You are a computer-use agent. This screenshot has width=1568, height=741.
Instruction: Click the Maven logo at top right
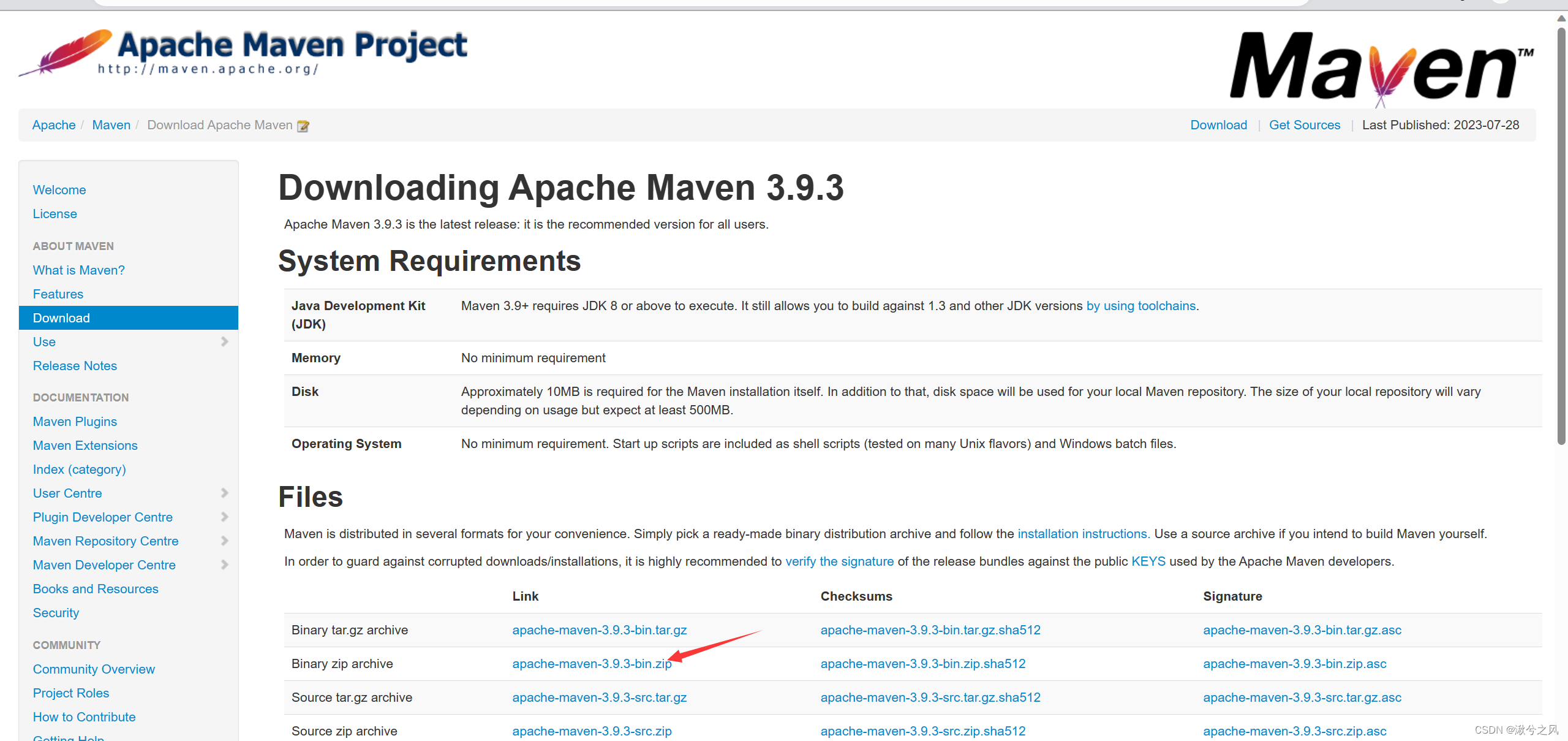point(1382,67)
